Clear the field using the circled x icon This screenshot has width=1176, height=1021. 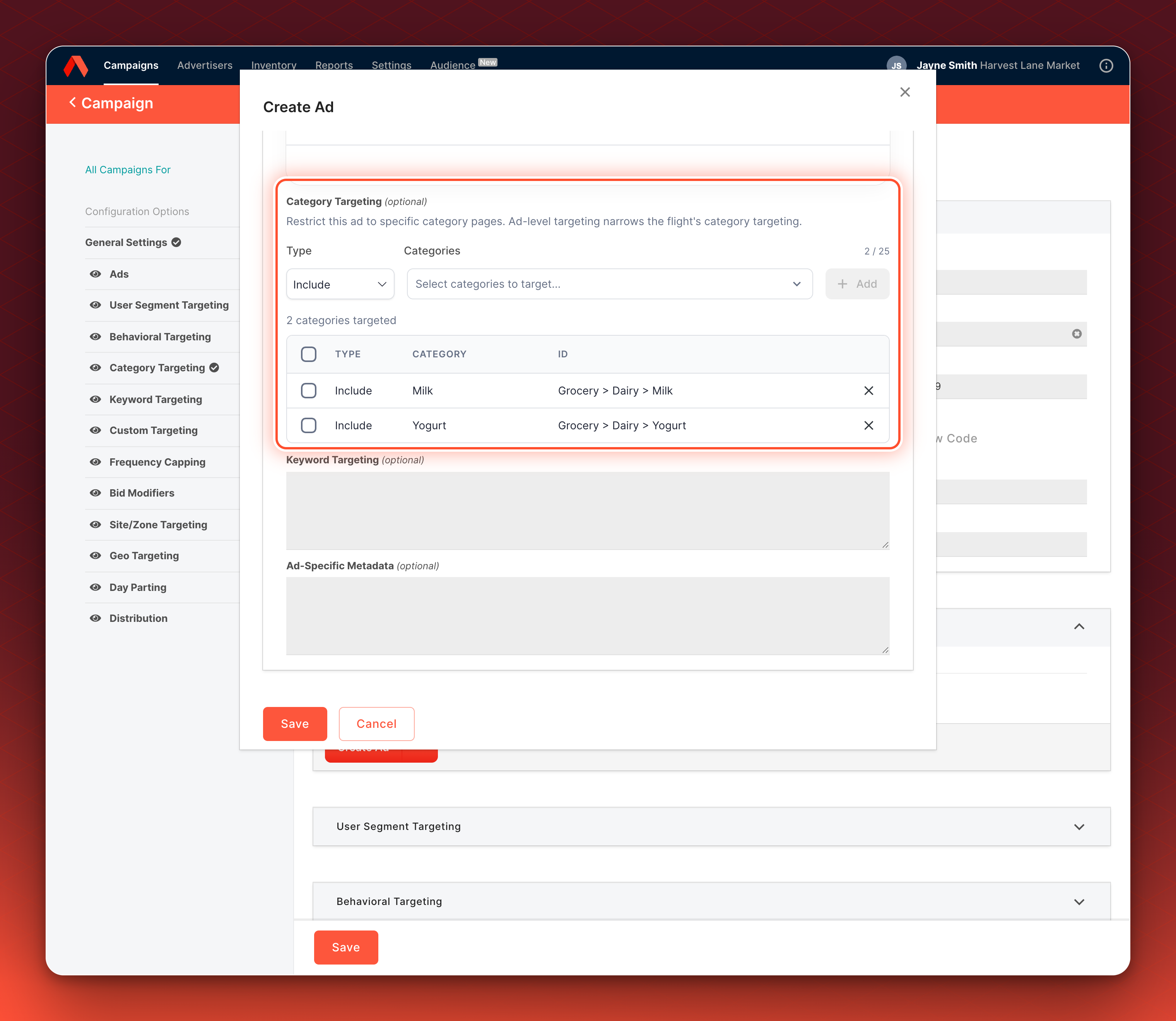pos(1076,334)
